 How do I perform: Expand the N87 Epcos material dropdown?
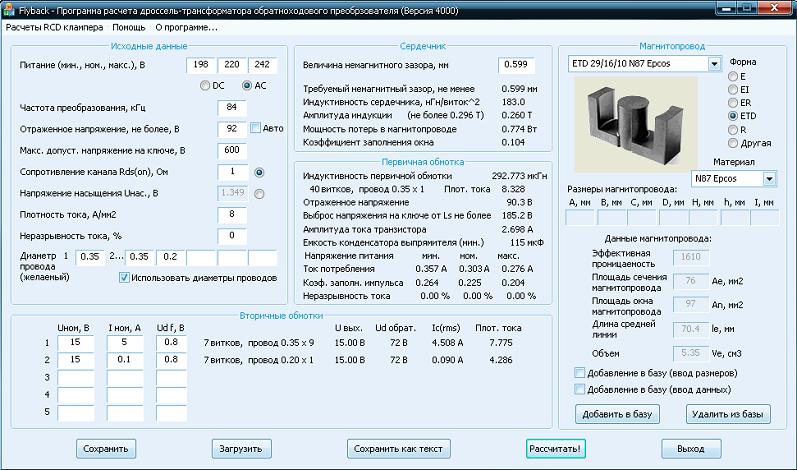[769, 179]
